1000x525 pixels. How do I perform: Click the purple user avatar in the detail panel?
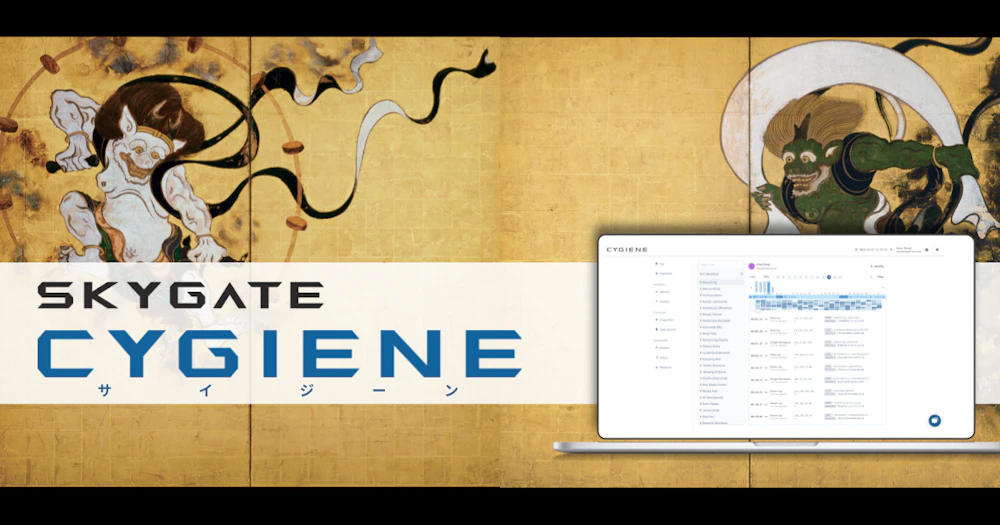point(751,266)
